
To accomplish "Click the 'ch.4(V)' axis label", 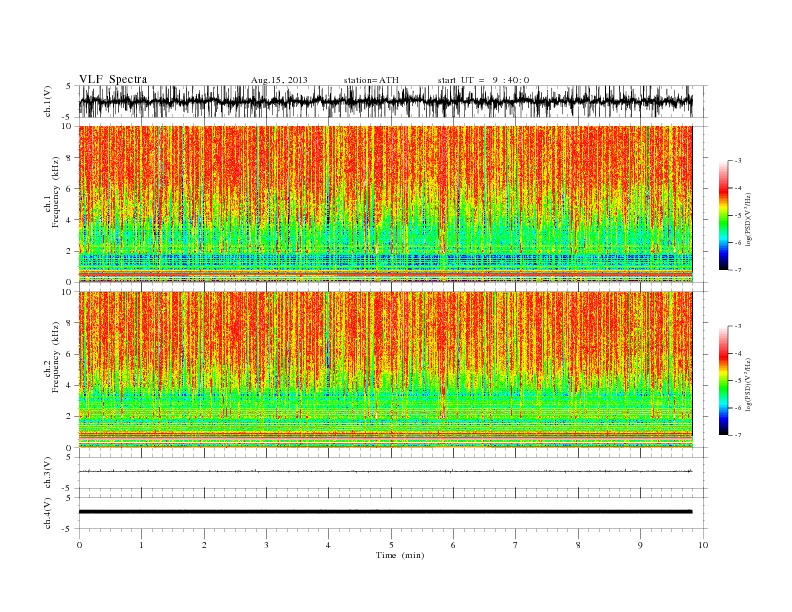I will click(x=48, y=513).
